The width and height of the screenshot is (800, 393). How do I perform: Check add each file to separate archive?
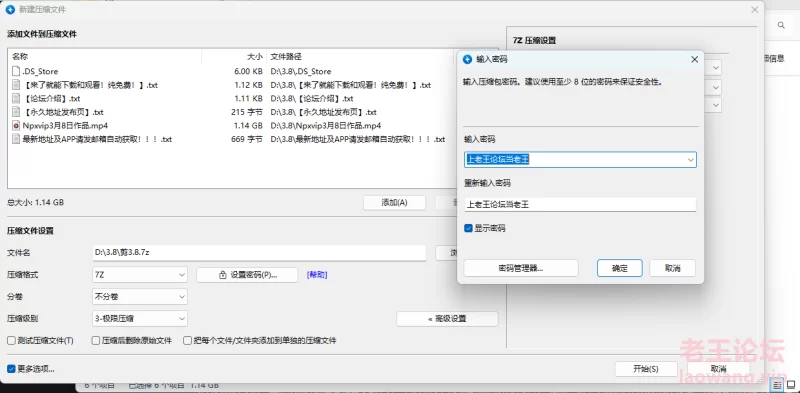[x=188, y=340]
